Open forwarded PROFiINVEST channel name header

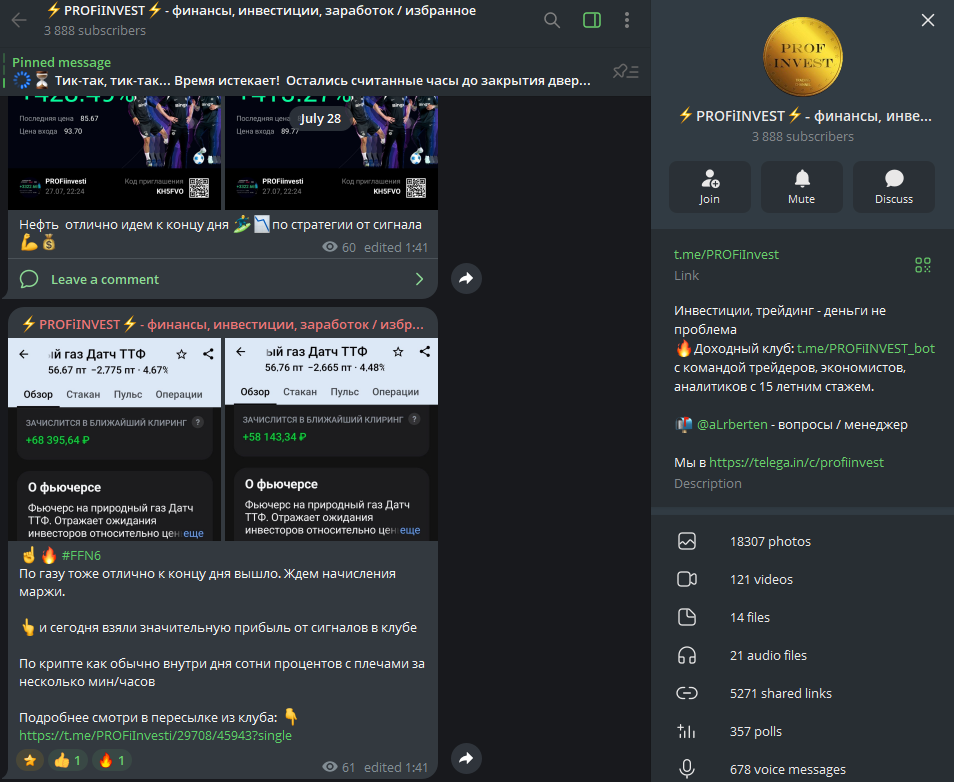click(x=223, y=324)
